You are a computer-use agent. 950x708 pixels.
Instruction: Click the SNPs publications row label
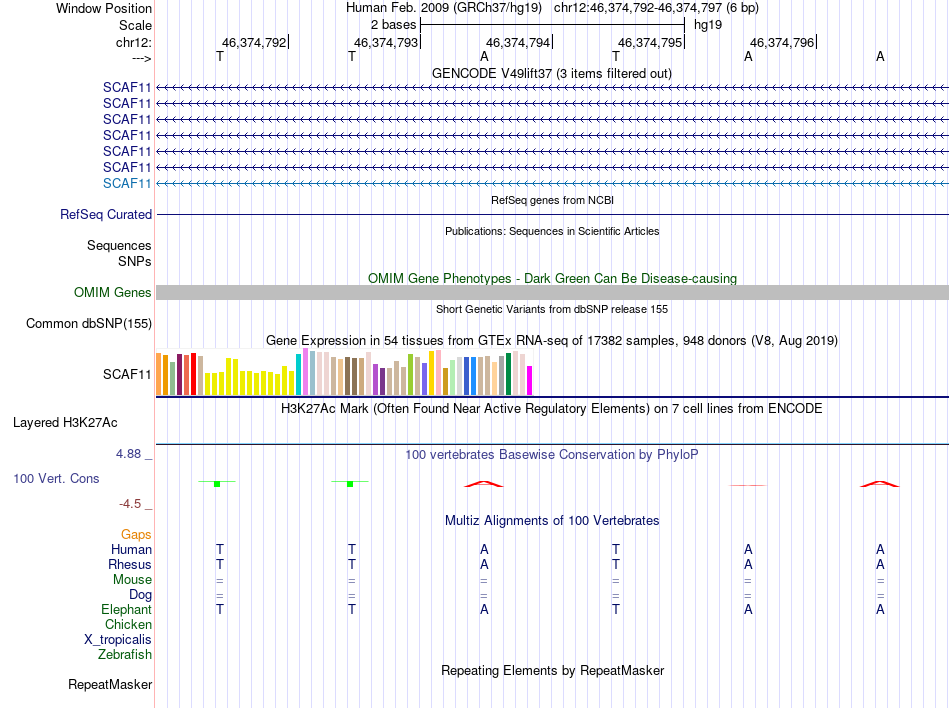coord(135,261)
